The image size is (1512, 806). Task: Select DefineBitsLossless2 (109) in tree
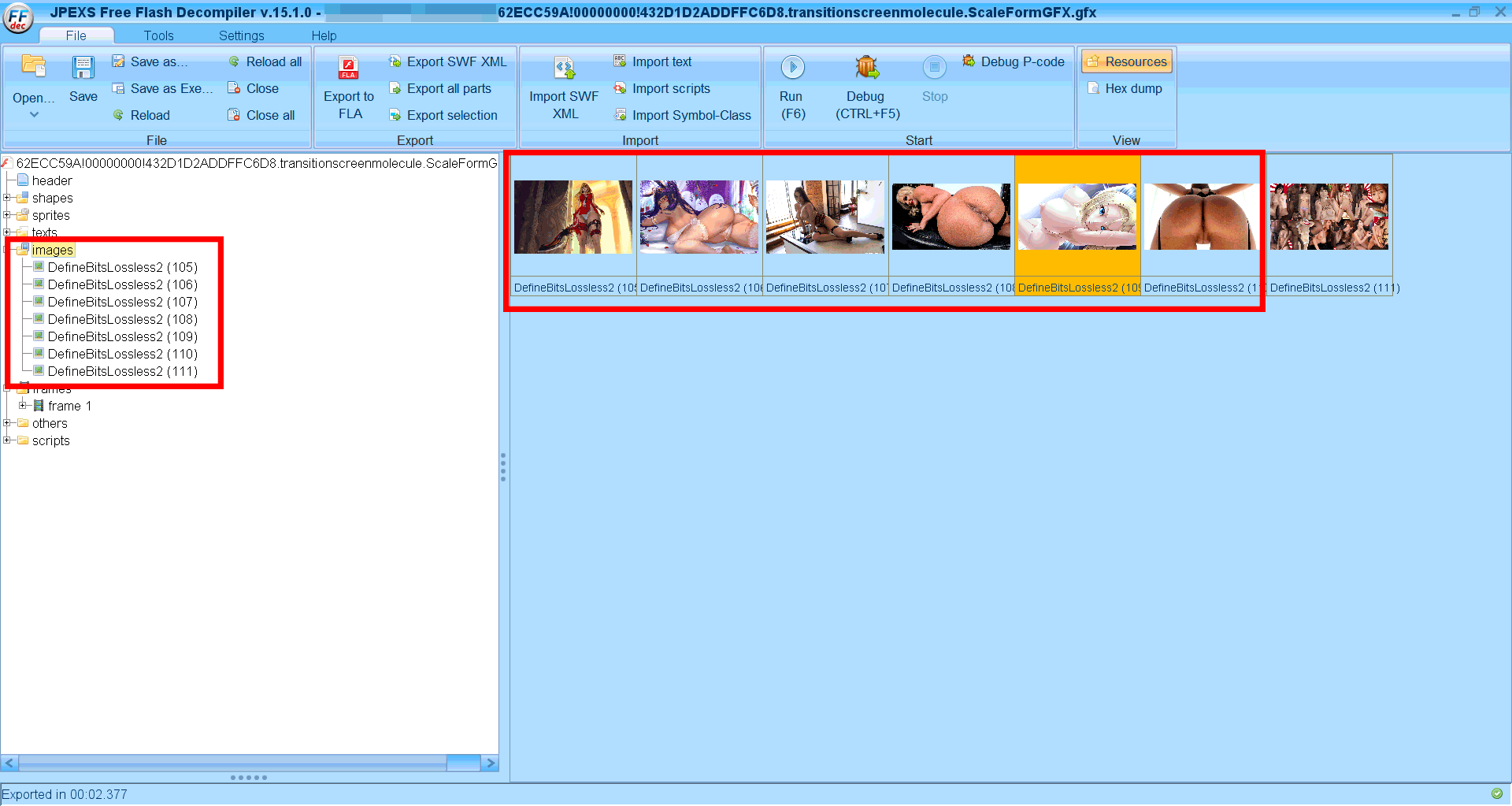click(122, 336)
